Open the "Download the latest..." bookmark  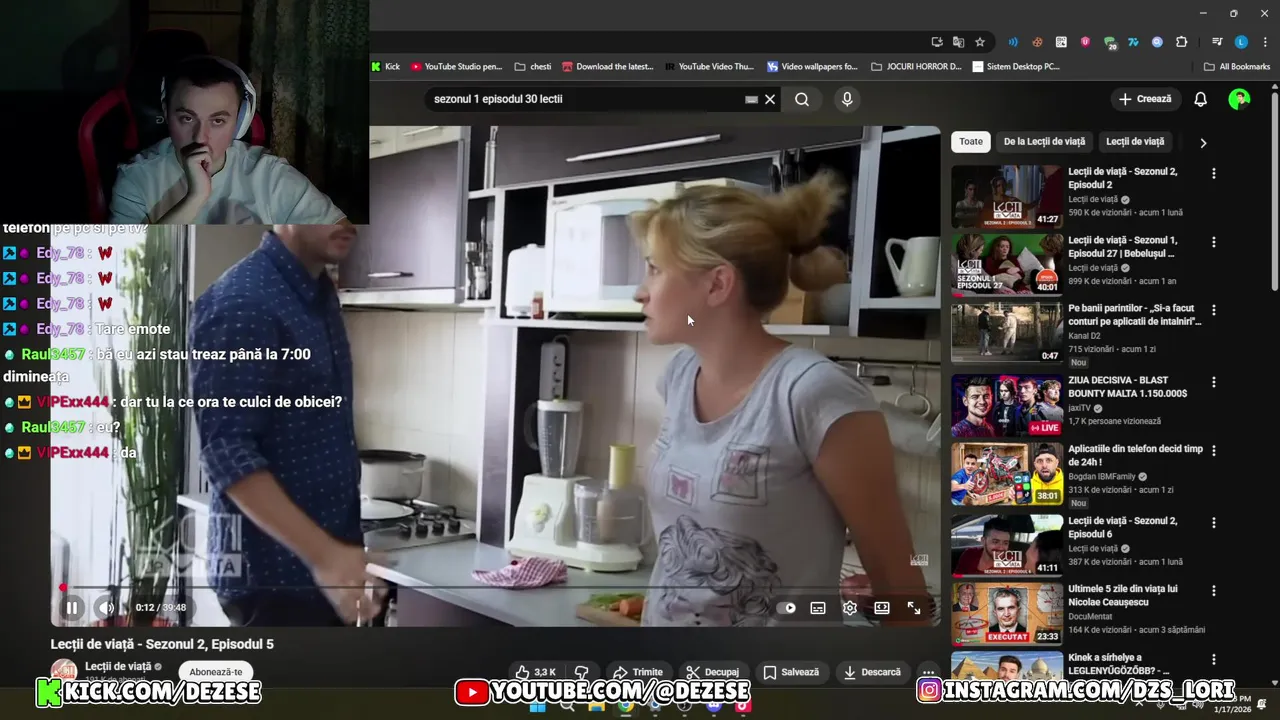(x=608, y=67)
